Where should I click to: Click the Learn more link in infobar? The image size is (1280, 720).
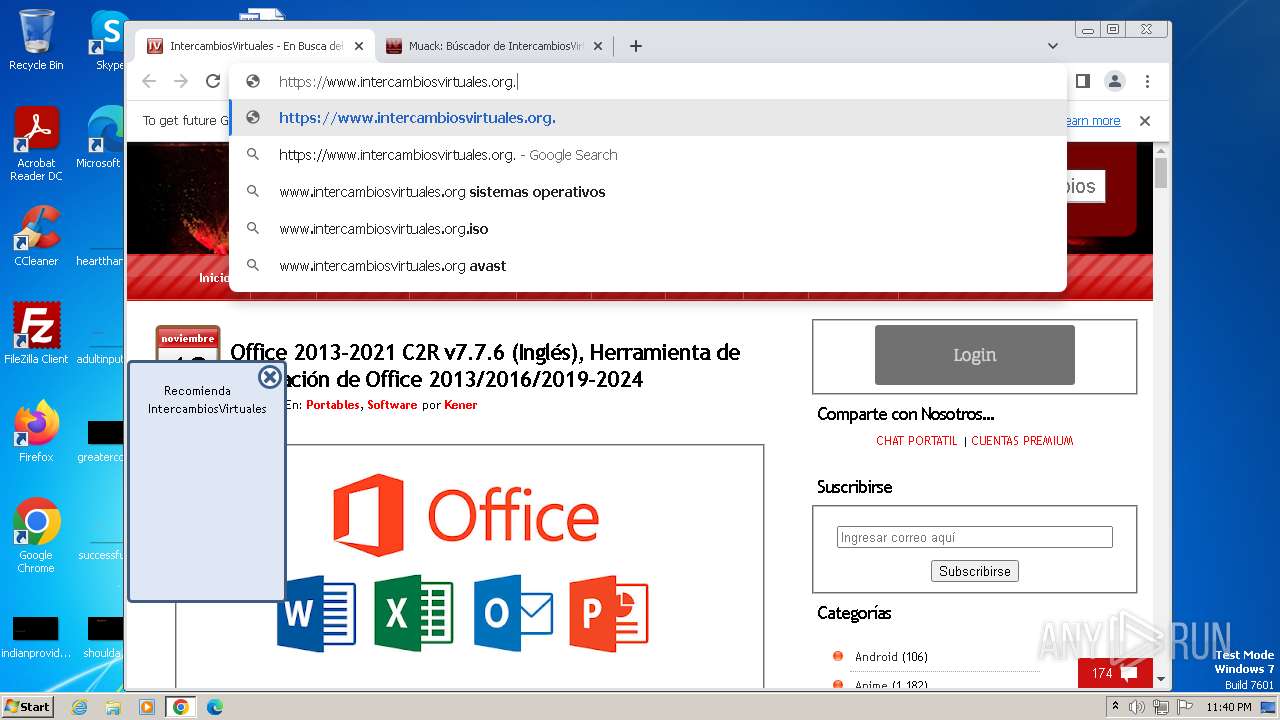(x=1093, y=121)
